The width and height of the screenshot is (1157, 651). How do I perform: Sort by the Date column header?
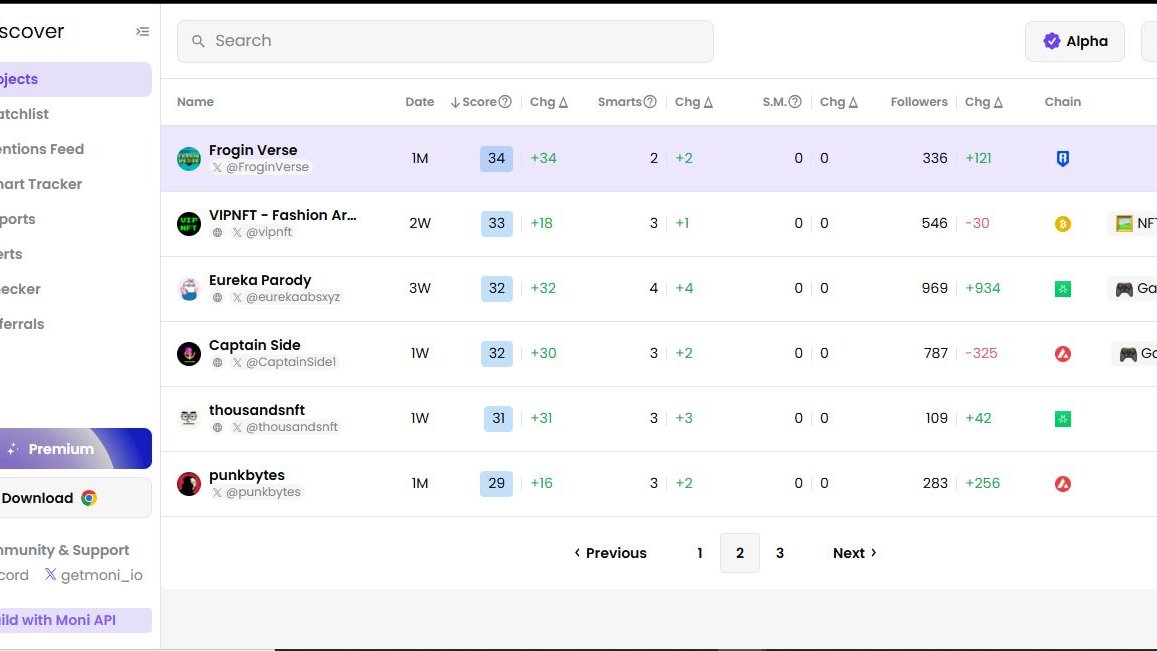(420, 102)
